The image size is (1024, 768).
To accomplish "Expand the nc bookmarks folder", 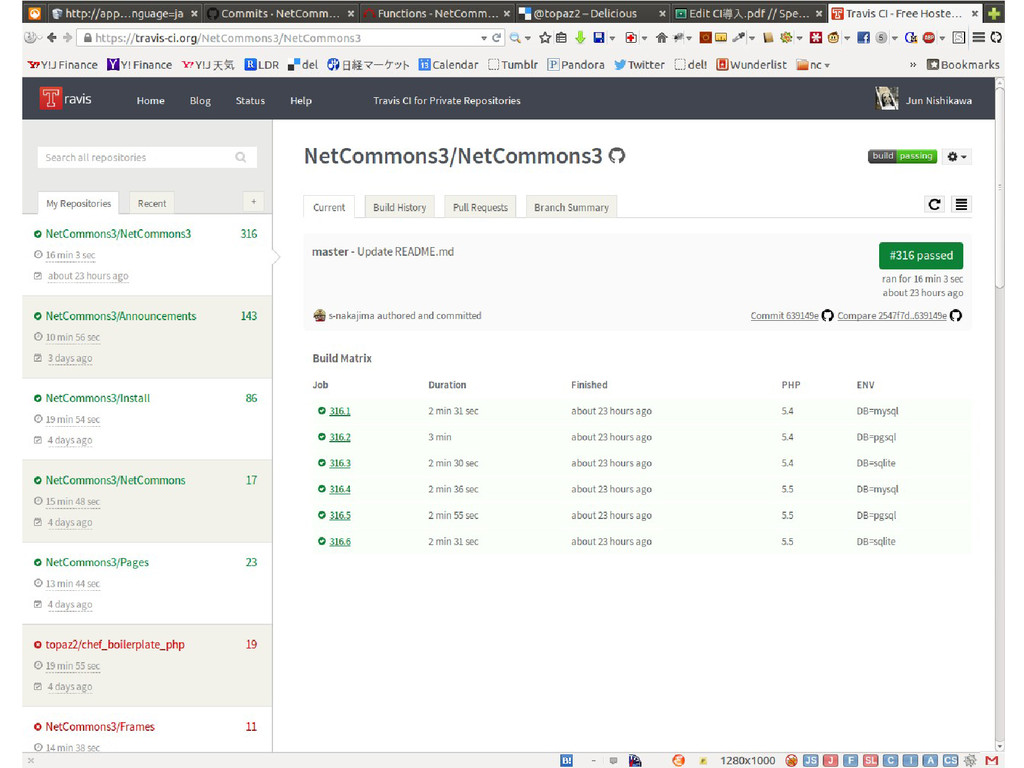I will (813, 65).
